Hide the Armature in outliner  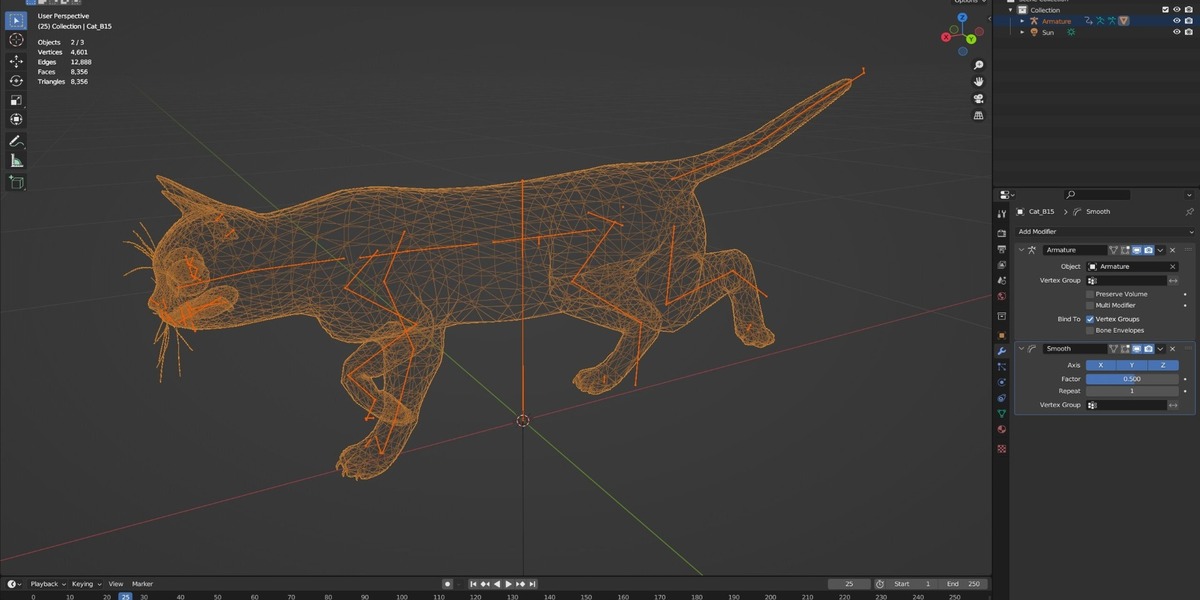click(x=1176, y=21)
